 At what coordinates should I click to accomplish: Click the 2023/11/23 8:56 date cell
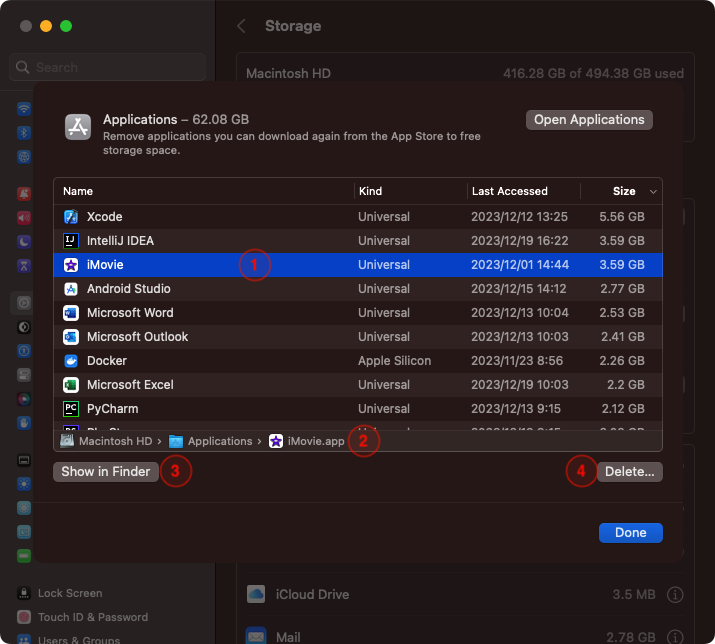[x=517, y=361]
